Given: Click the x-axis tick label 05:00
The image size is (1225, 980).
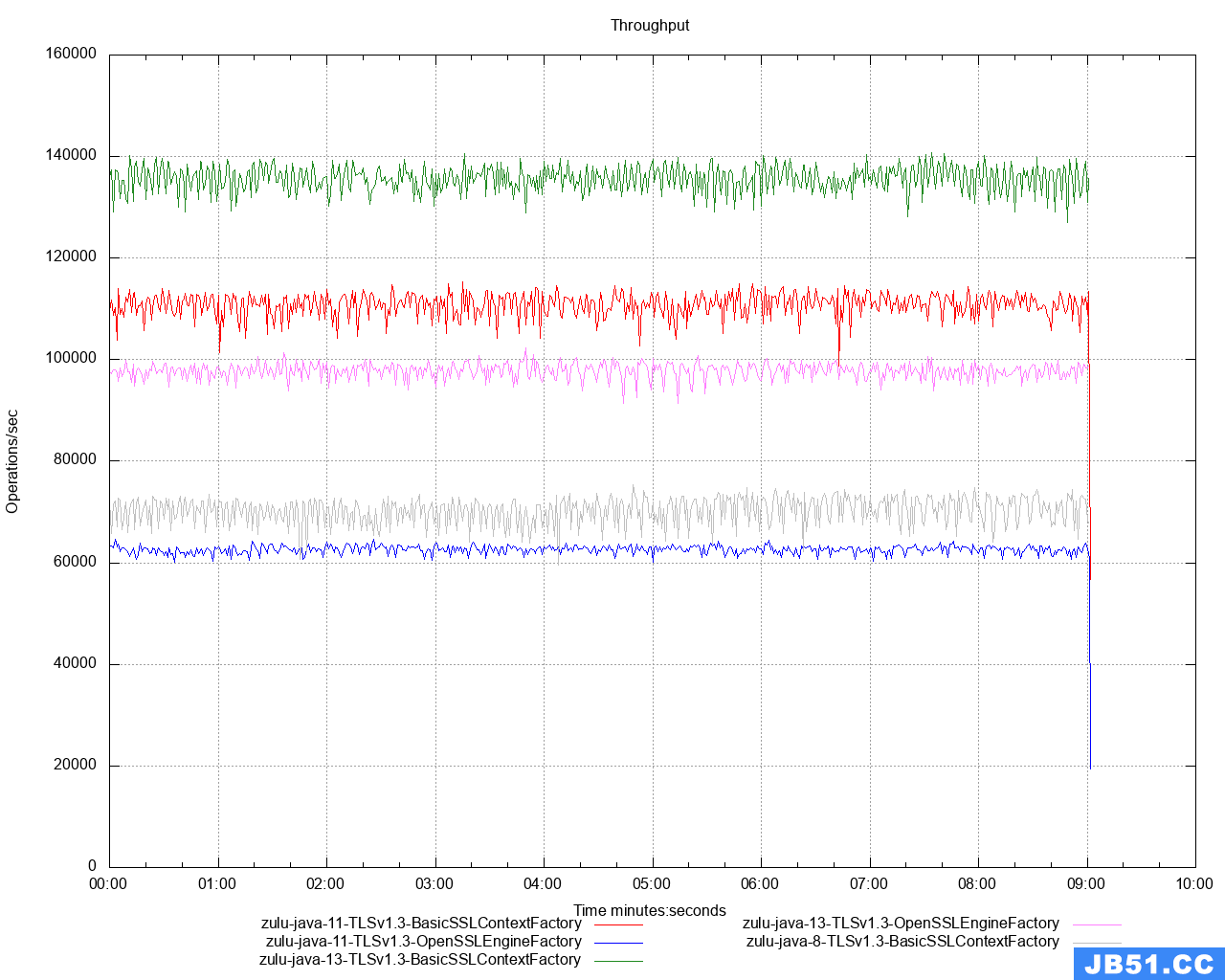Looking at the screenshot, I should 652,884.
